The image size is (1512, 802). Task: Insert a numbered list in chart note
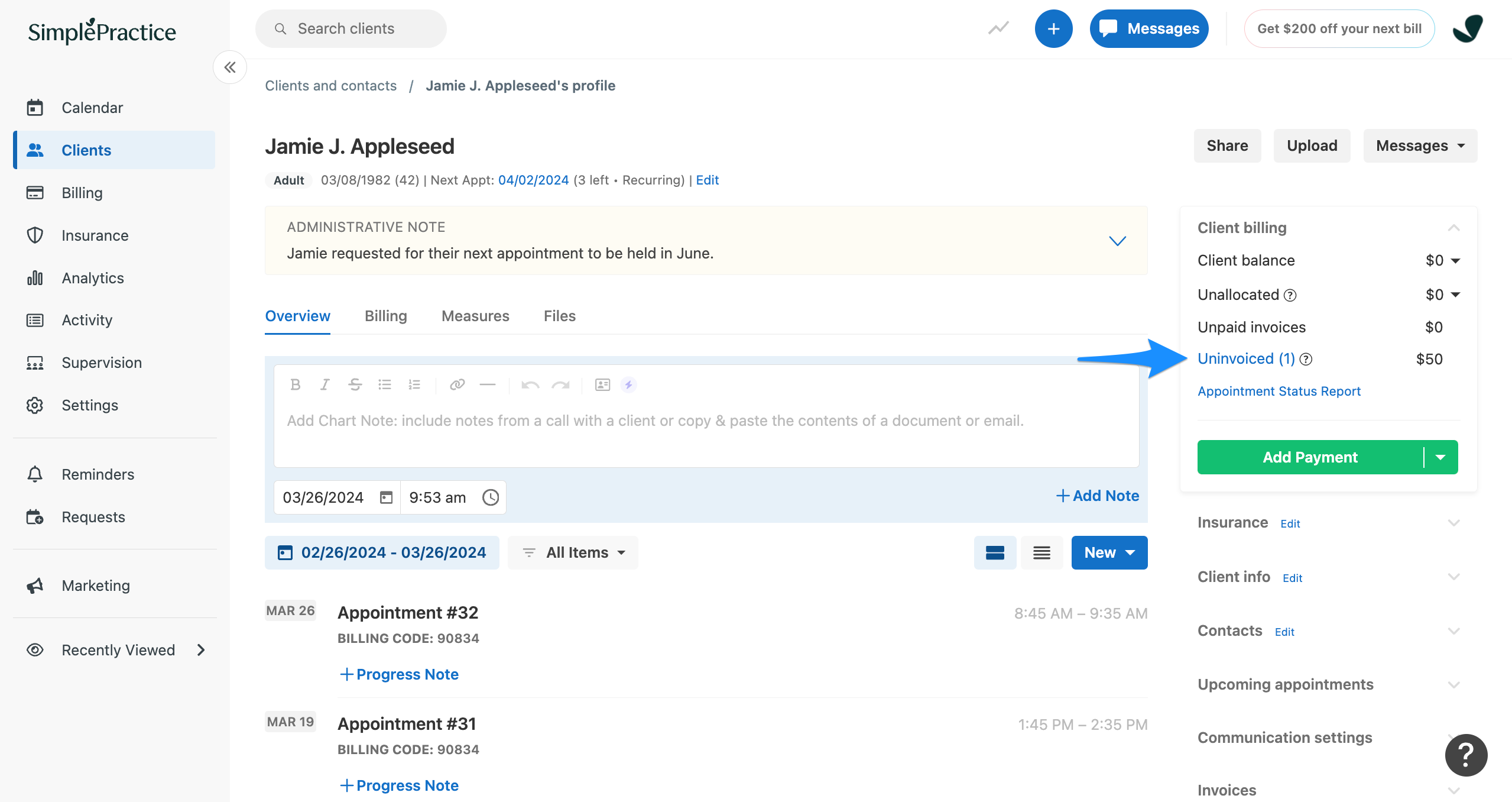[x=414, y=385]
